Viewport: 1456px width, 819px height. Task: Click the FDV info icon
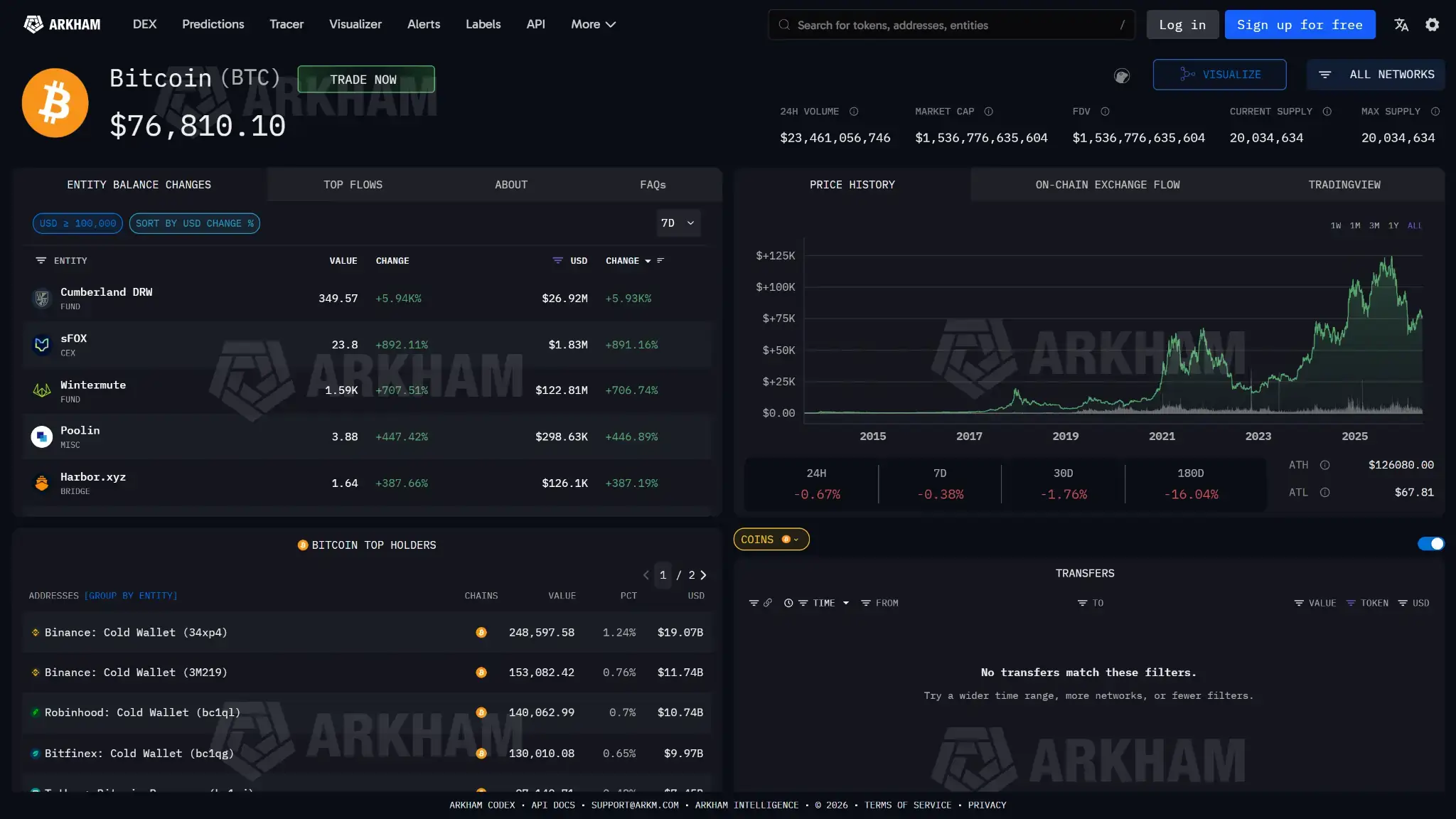tap(1105, 112)
